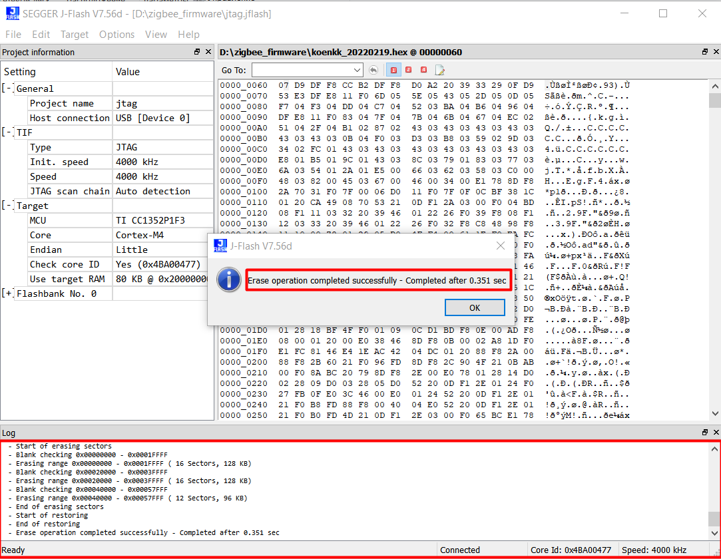This screenshot has height=559, width=721.
Task: Click the Log panel scroll down arrow
Action: 715,533
